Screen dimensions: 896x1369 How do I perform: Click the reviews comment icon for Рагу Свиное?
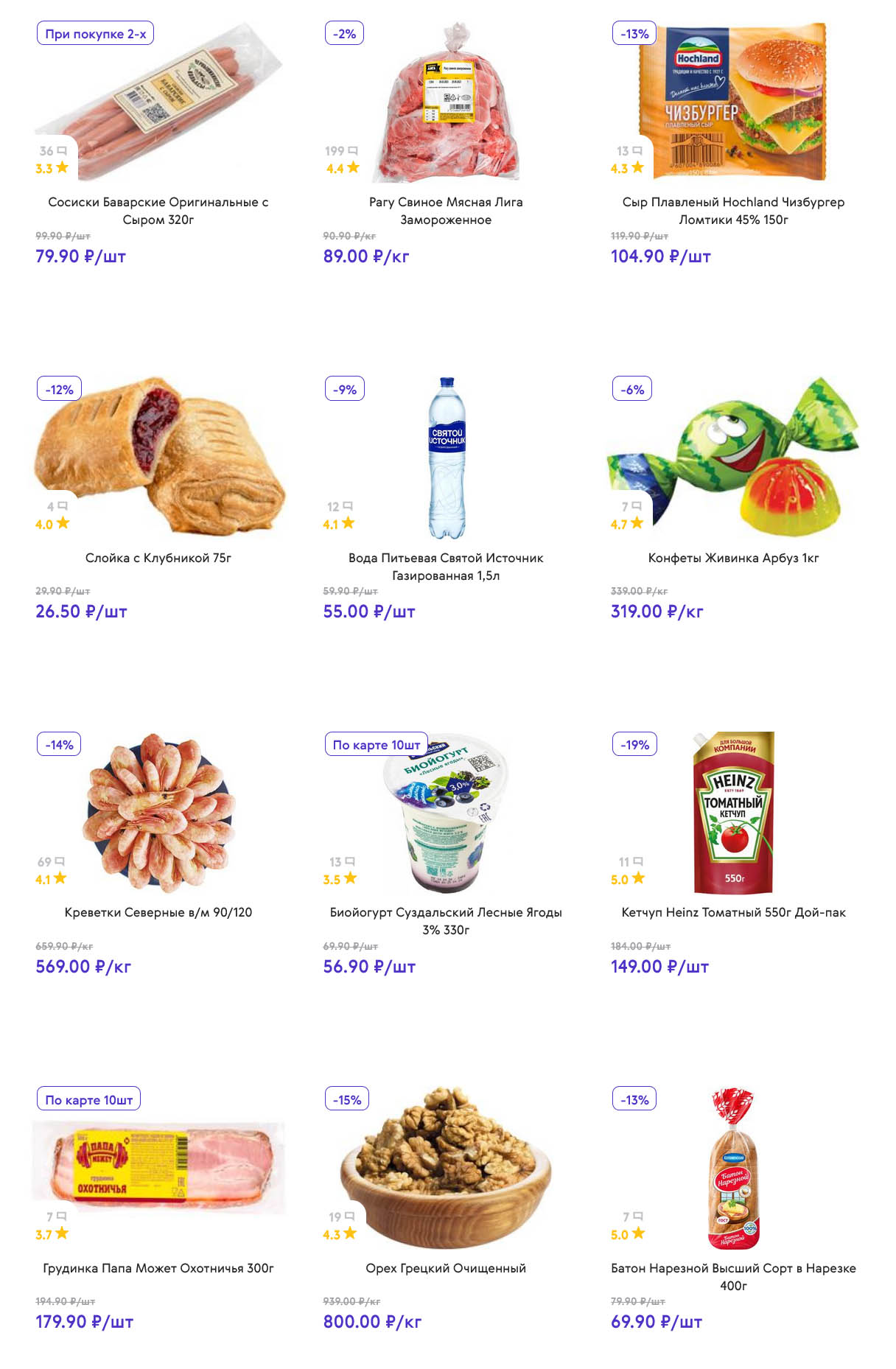353,151
